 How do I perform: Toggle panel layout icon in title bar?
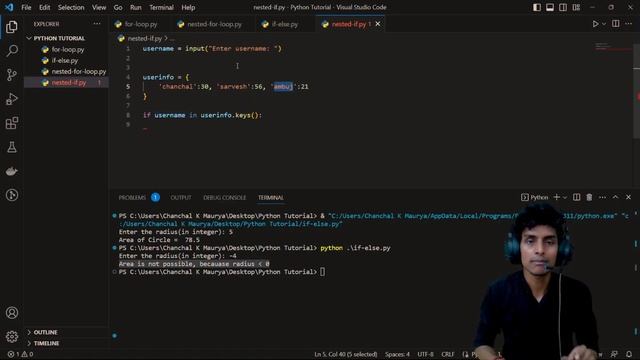coord(550,7)
